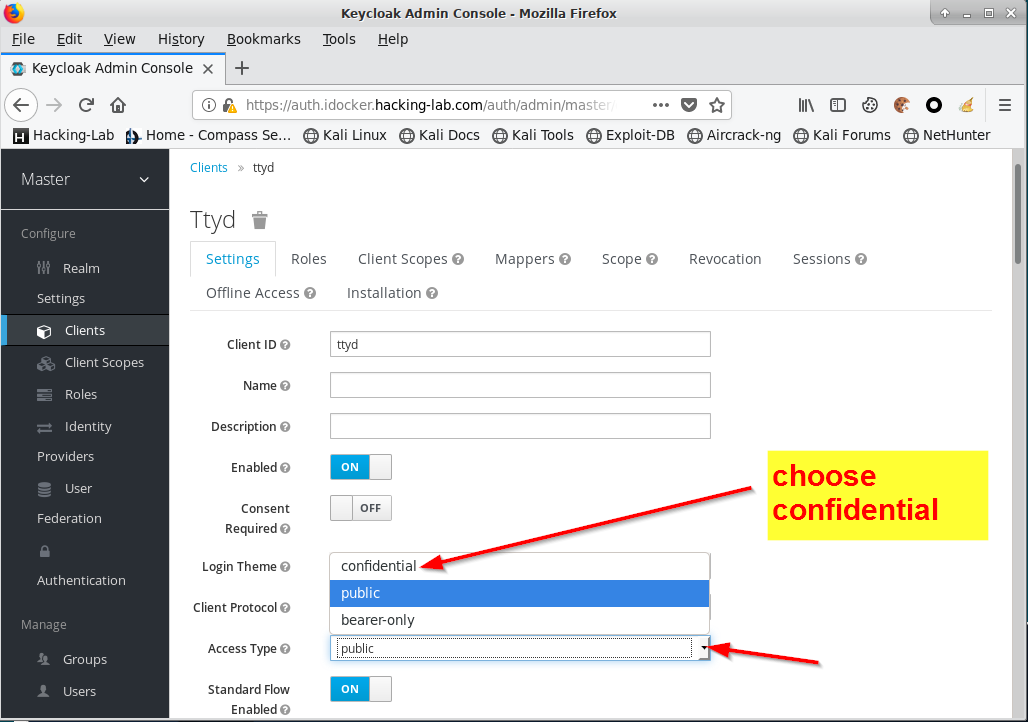1028x722 pixels.
Task: Delete the Ttyd client with trash icon
Action: (x=260, y=220)
